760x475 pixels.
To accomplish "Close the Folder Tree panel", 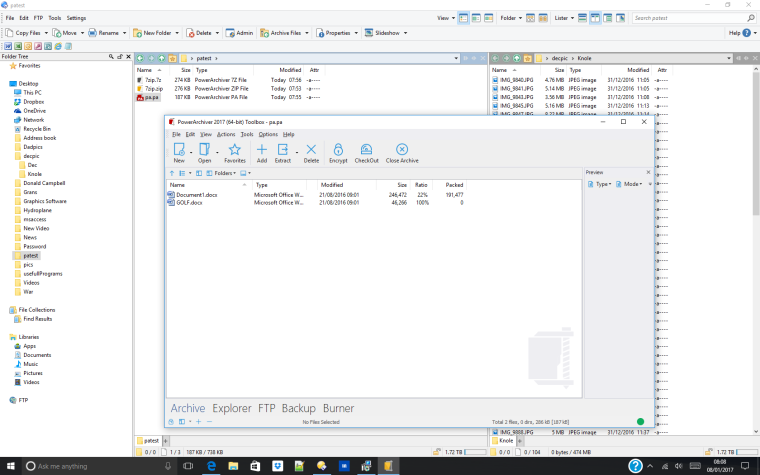I will click(x=128, y=57).
